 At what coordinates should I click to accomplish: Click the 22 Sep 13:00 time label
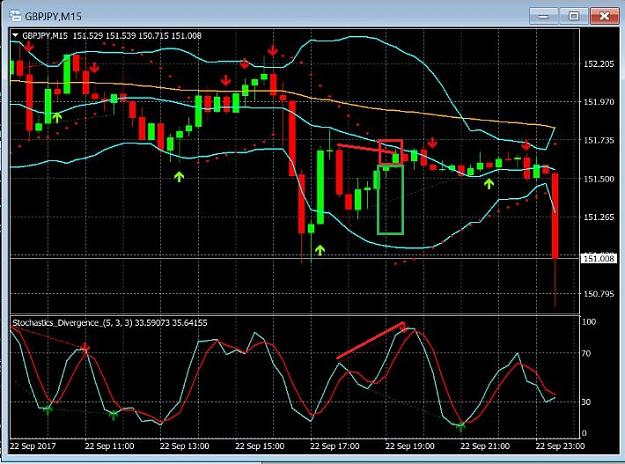click(184, 446)
